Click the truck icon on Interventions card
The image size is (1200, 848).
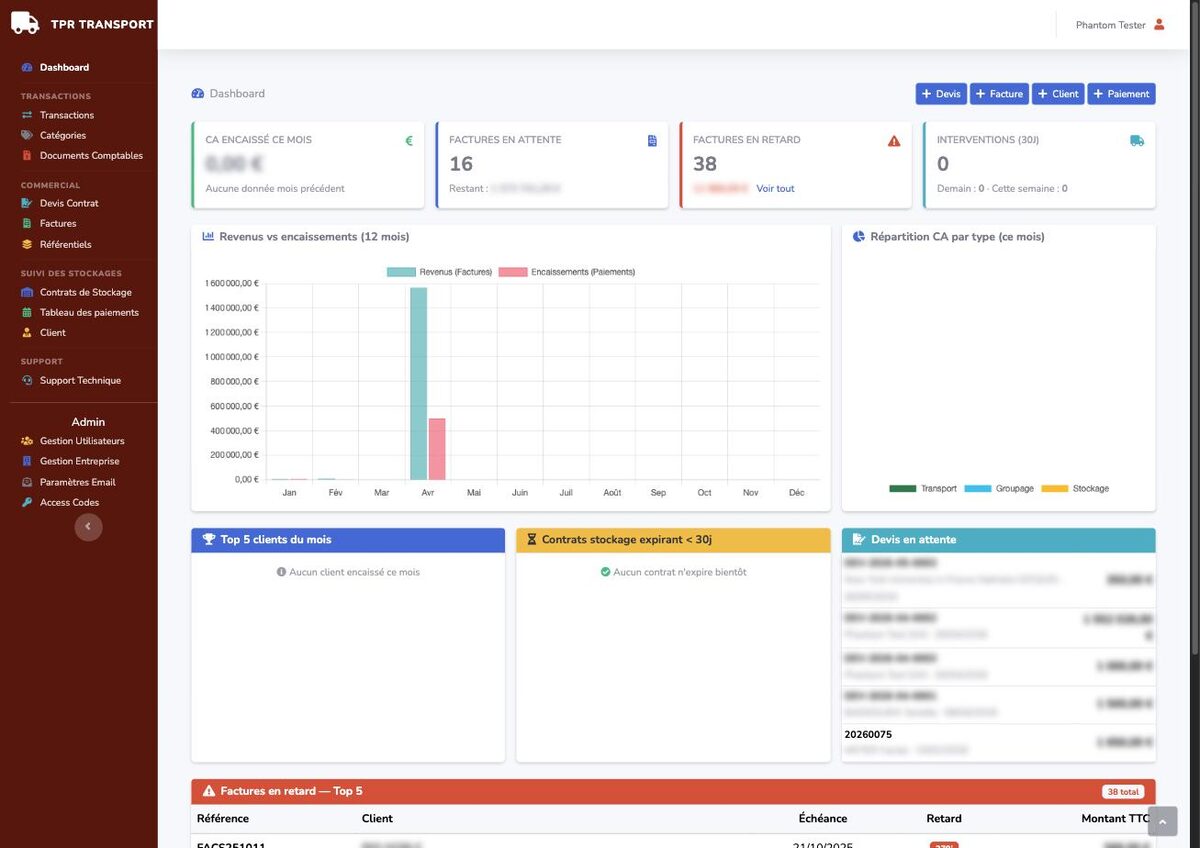(x=1137, y=141)
